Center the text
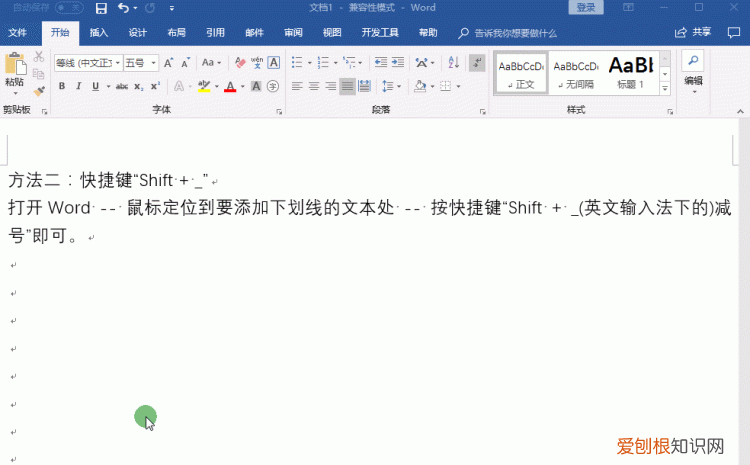 click(x=314, y=86)
